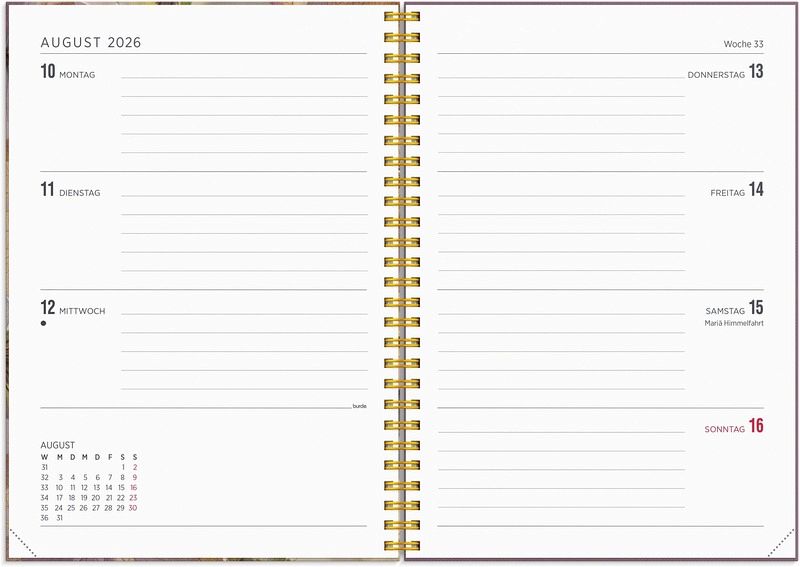Click the large date 12 beside MITTWOCH
The height and width of the screenshot is (567, 800).
(48, 308)
